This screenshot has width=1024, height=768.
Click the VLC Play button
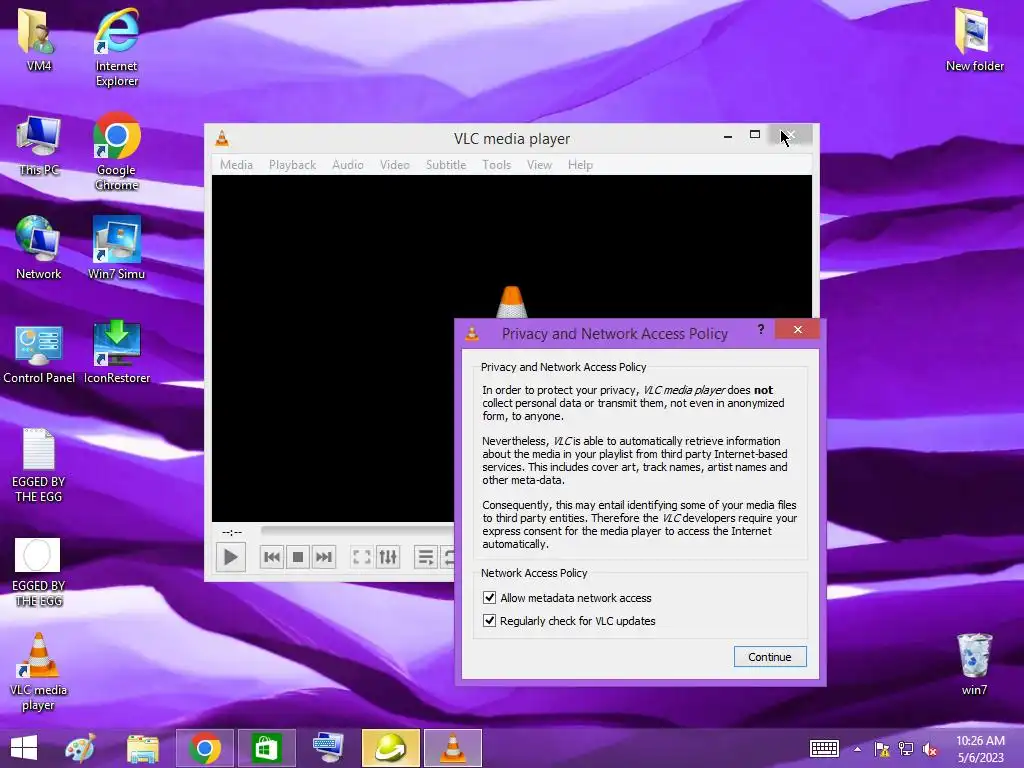(231, 557)
